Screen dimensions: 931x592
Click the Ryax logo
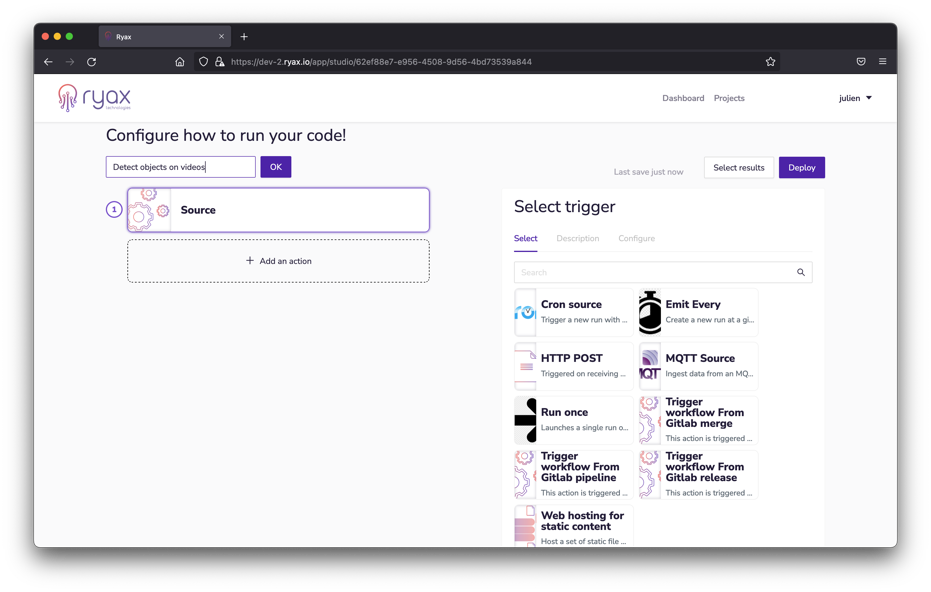(x=95, y=98)
